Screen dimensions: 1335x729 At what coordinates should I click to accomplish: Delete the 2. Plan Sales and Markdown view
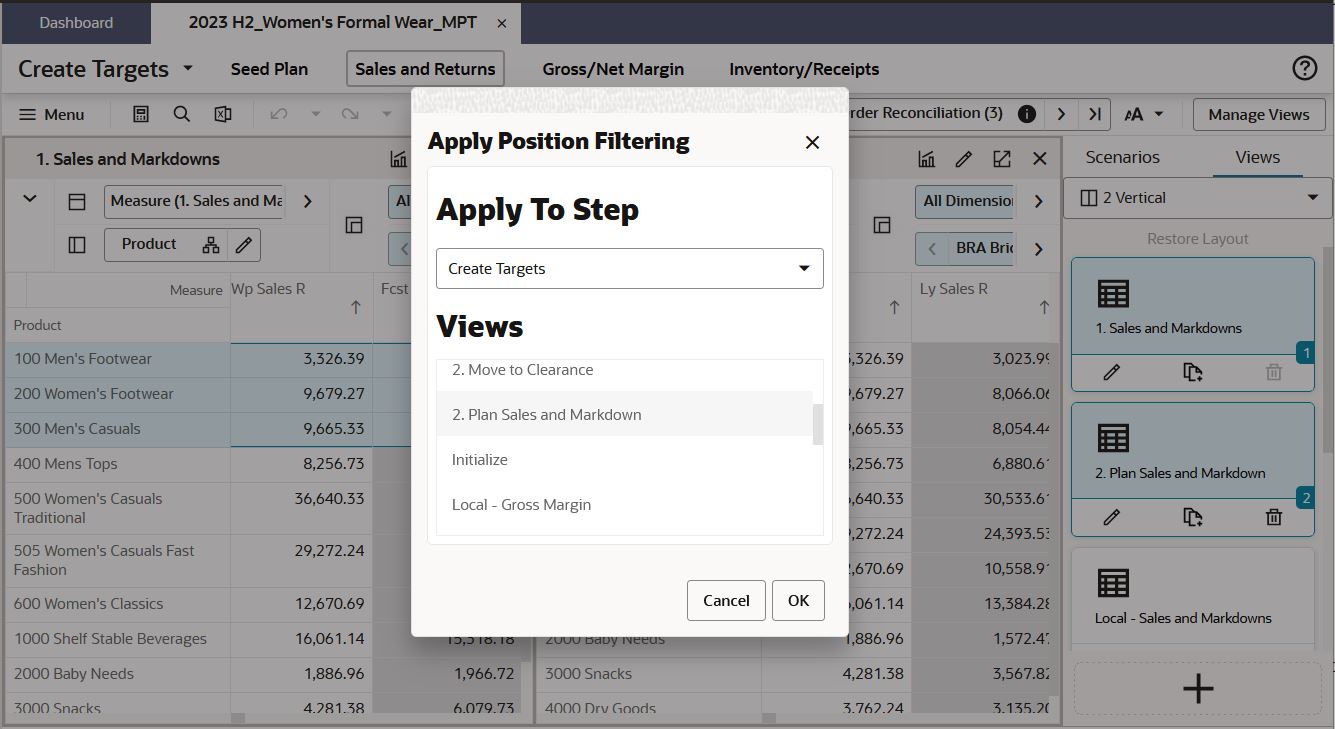pos(1273,517)
